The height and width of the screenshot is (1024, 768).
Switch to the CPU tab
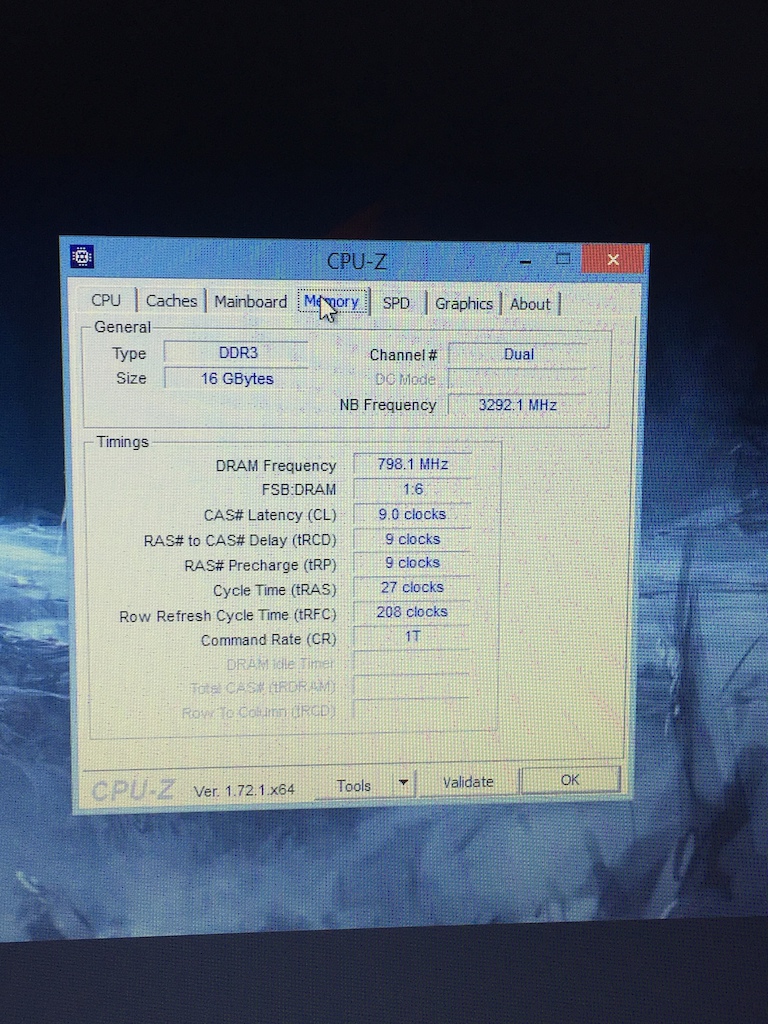click(x=106, y=300)
